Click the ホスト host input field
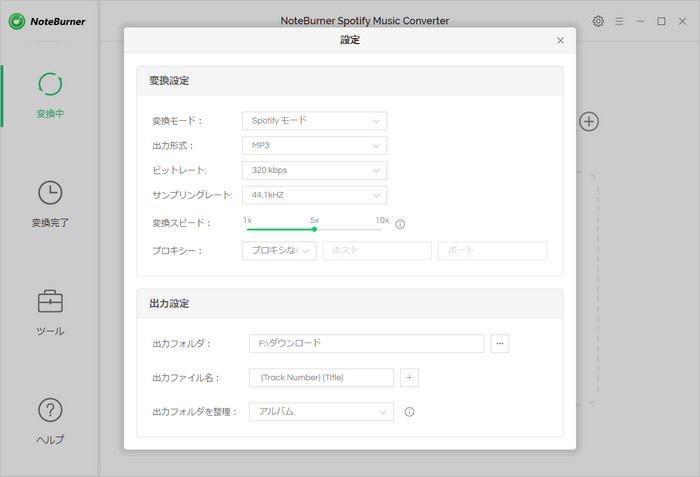Viewport: 700px width, 477px height. [377, 251]
